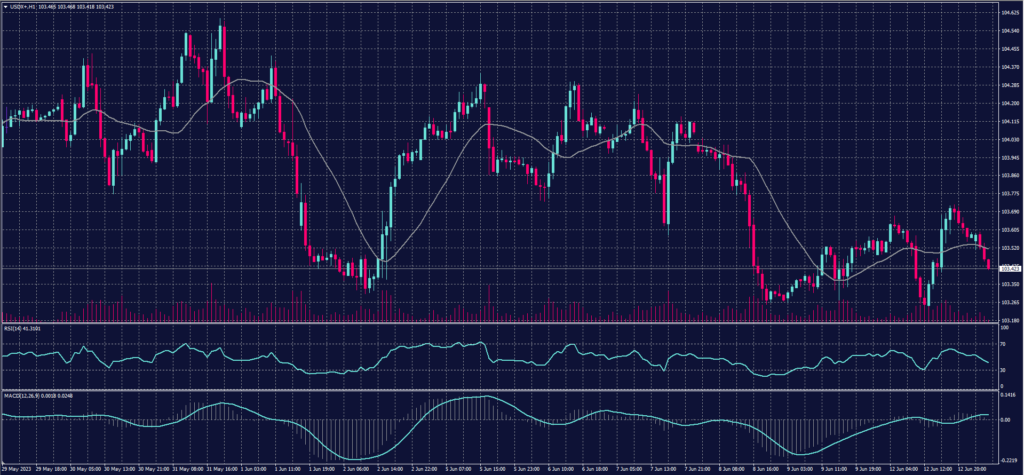Screen dimensions: 1024x475
Task: Click the triangle arrow beside the USDX chart title
Action: [5, 7]
